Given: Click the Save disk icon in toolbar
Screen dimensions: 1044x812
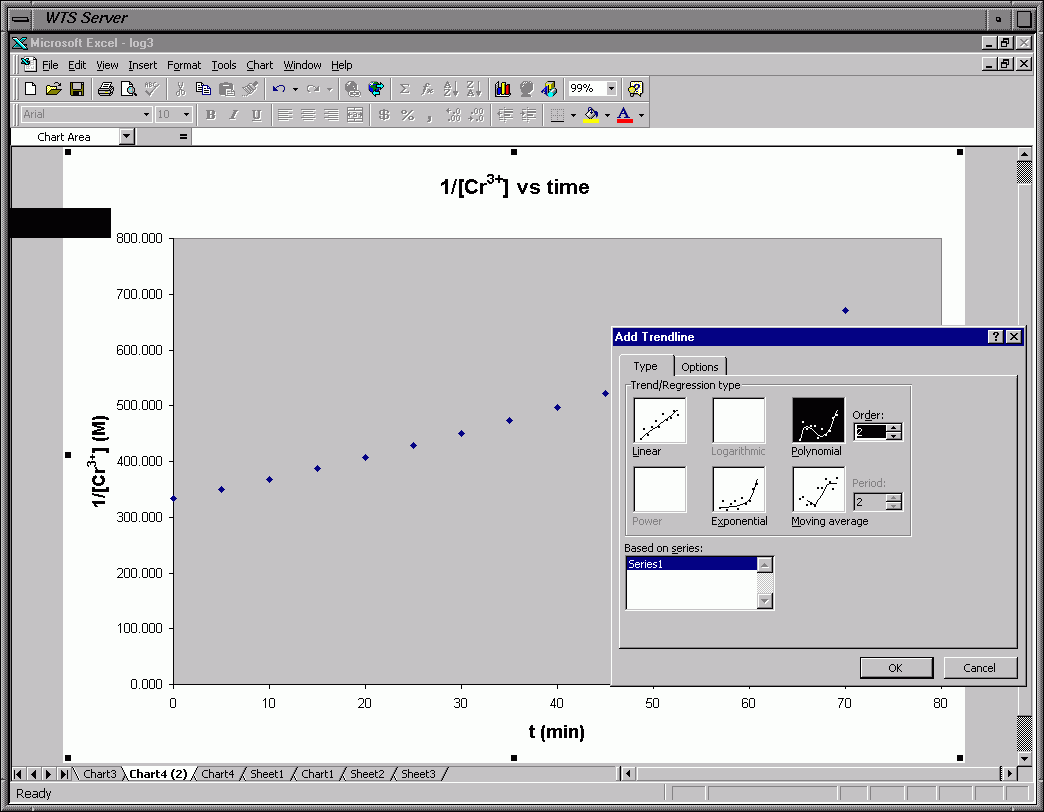Looking at the screenshot, I should (77, 89).
